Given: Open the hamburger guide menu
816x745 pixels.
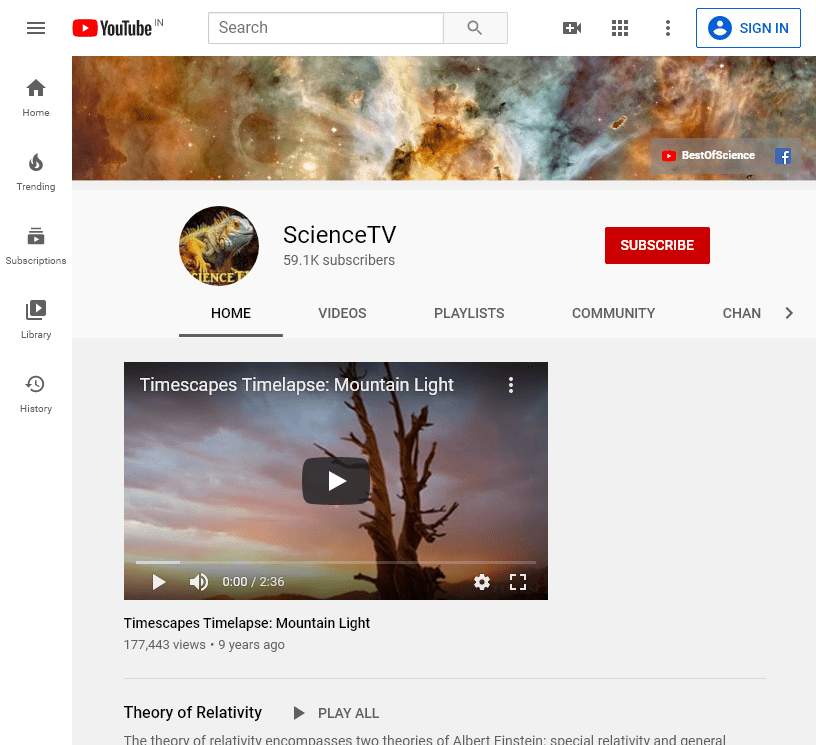Looking at the screenshot, I should (x=36, y=28).
